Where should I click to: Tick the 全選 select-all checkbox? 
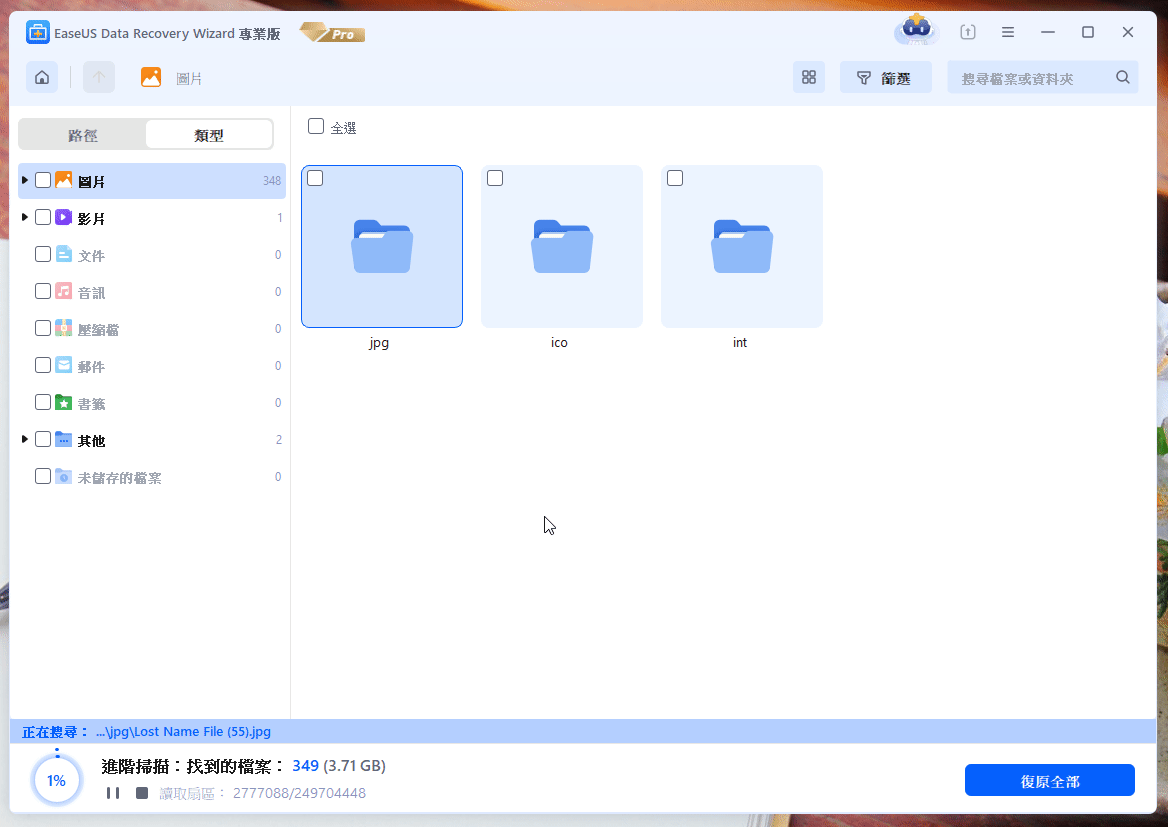pos(316,127)
